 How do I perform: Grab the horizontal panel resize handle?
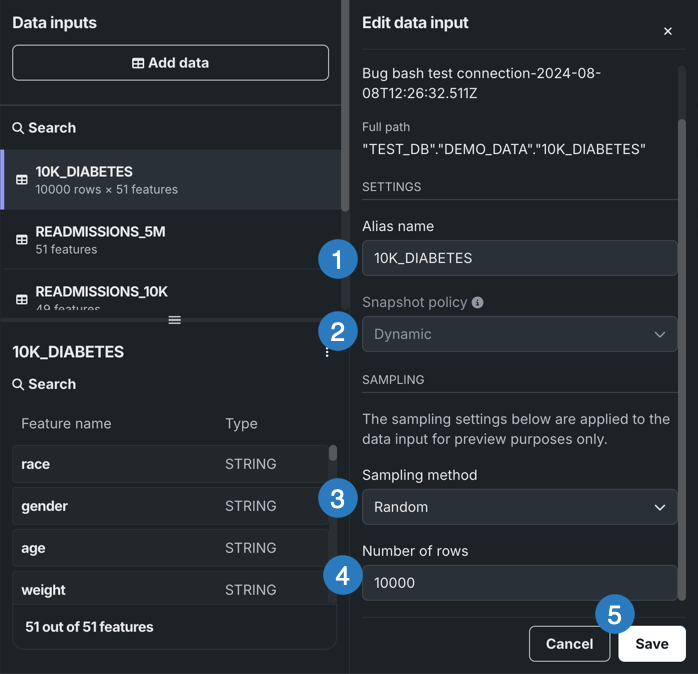(174, 320)
